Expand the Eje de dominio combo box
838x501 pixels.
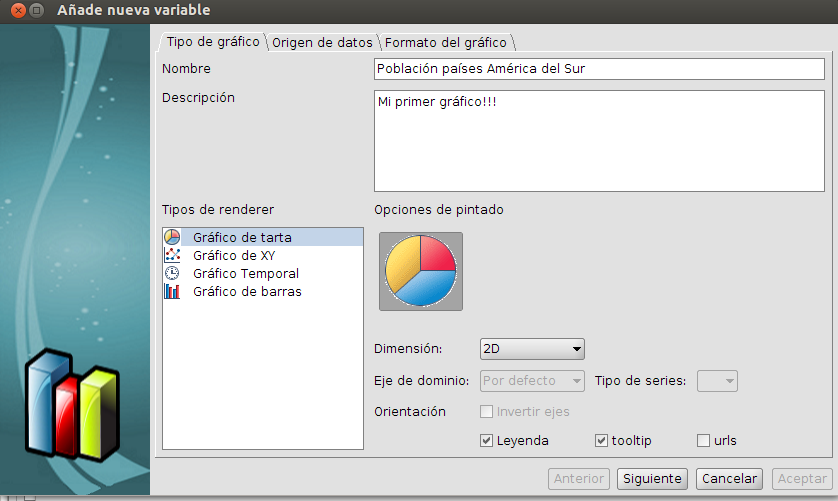click(532, 380)
